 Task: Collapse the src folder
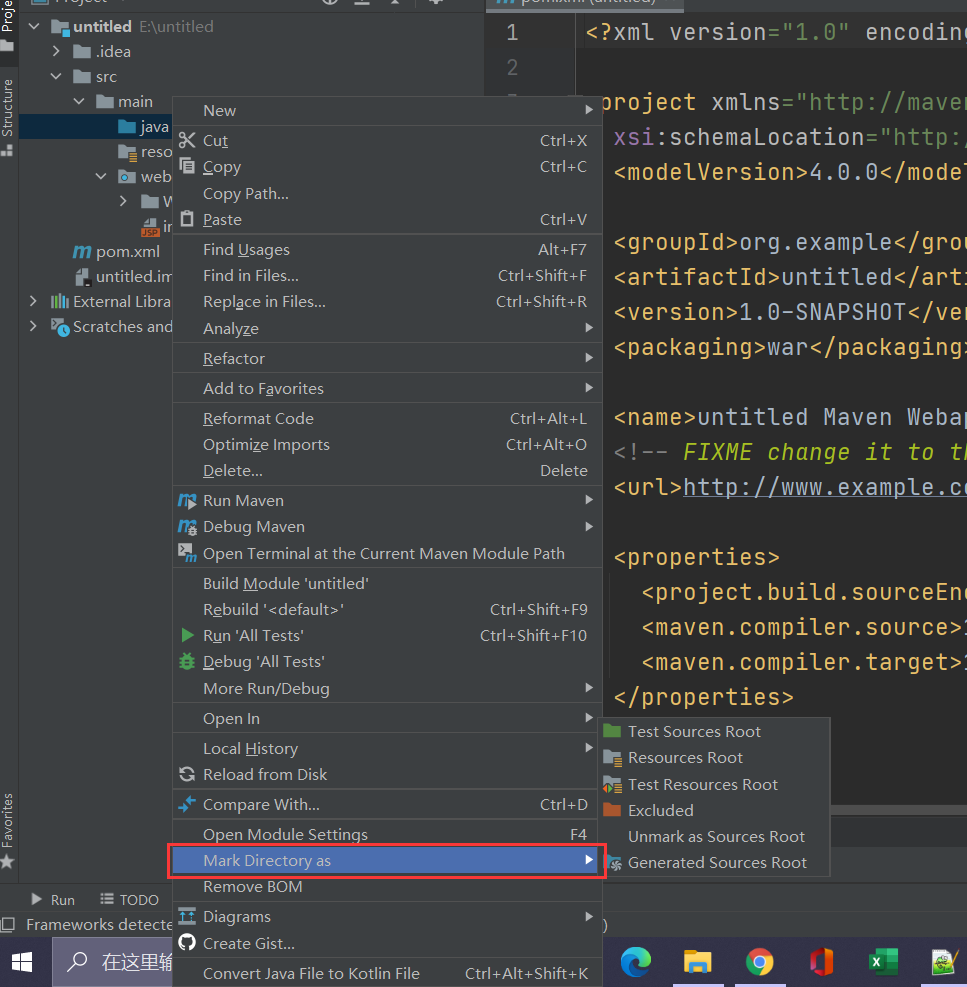pyautogui.click(x=56, y=76)
